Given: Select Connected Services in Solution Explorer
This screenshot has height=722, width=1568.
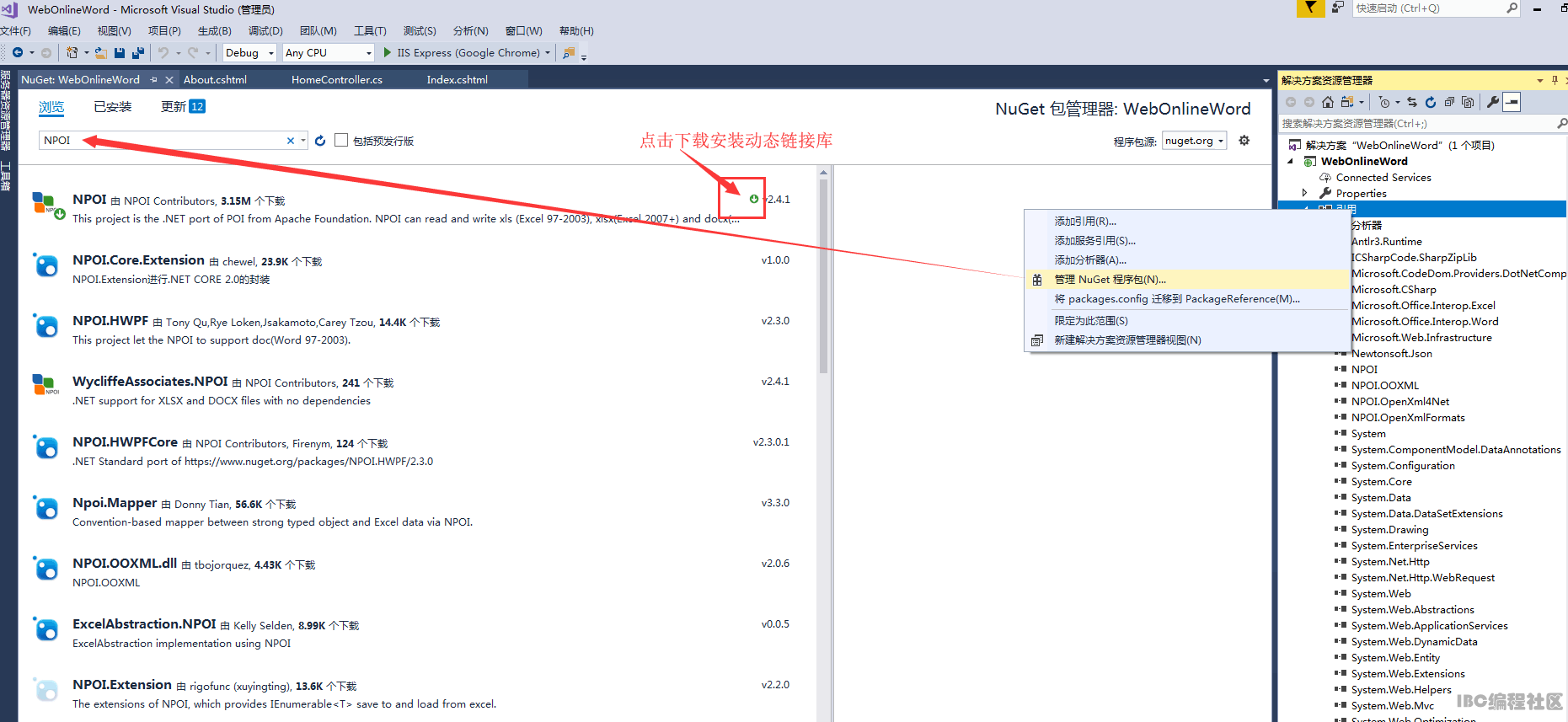Looking at the screenshot, I should tap(1383, 178).
